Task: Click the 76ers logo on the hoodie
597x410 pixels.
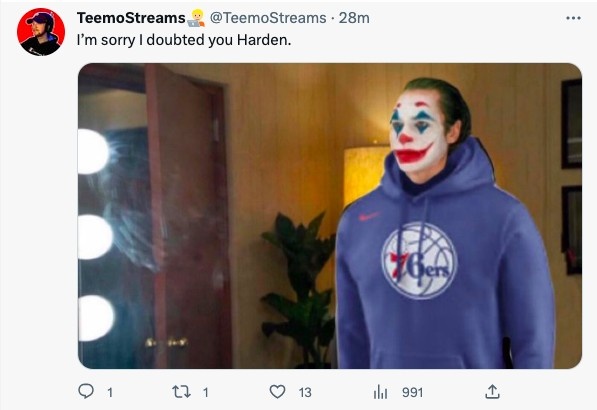Action: [419, 261]
